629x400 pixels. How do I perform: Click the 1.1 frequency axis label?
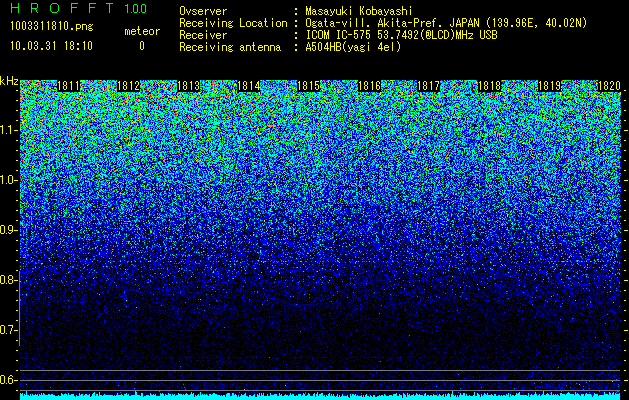(8, 131)
